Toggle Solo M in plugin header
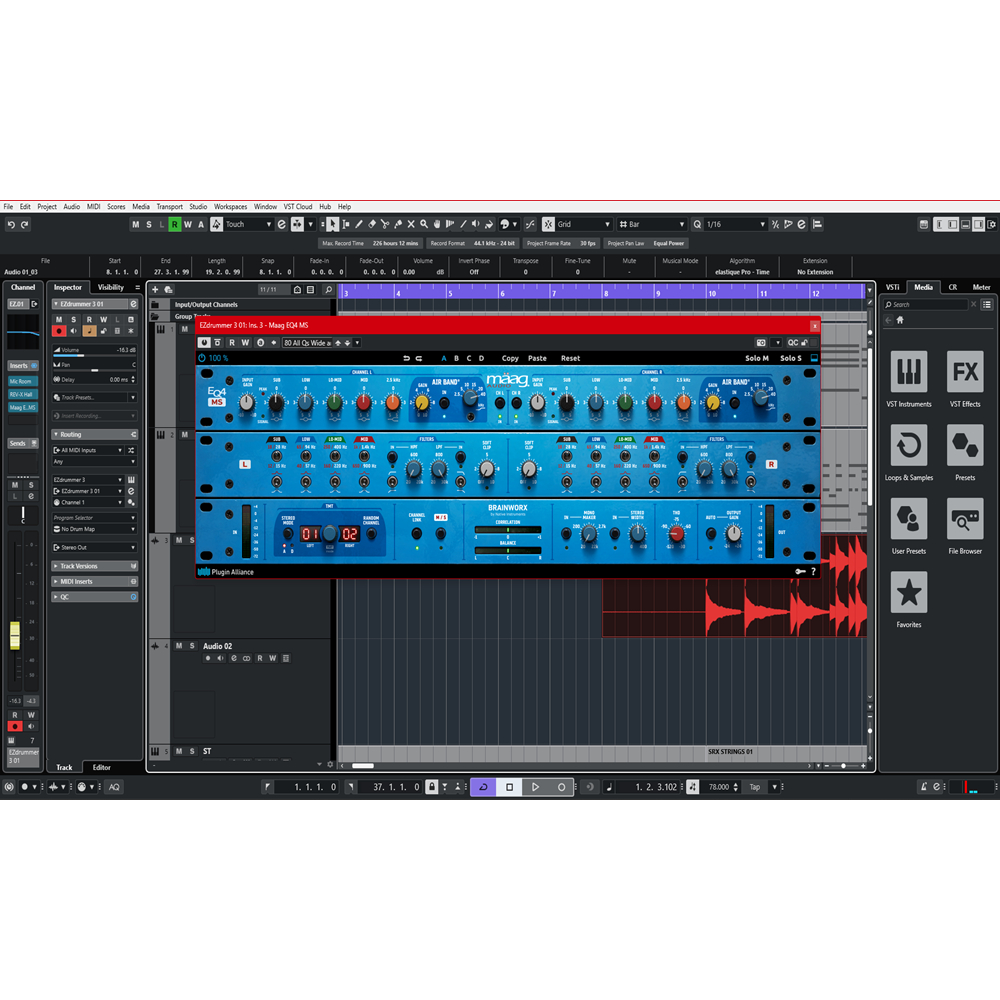Screen dimensions: 1000x1000 (756, 358)
